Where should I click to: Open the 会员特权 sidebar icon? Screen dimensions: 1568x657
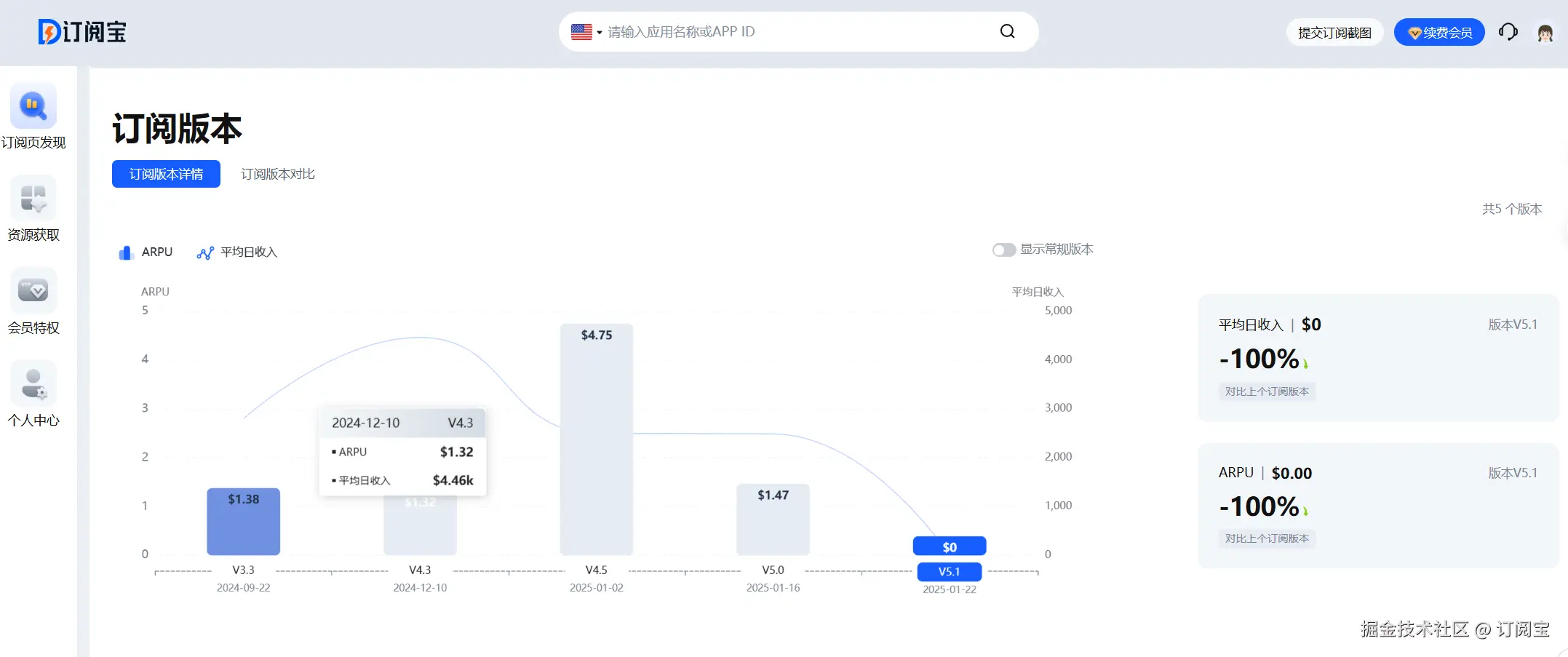point(33,290)
